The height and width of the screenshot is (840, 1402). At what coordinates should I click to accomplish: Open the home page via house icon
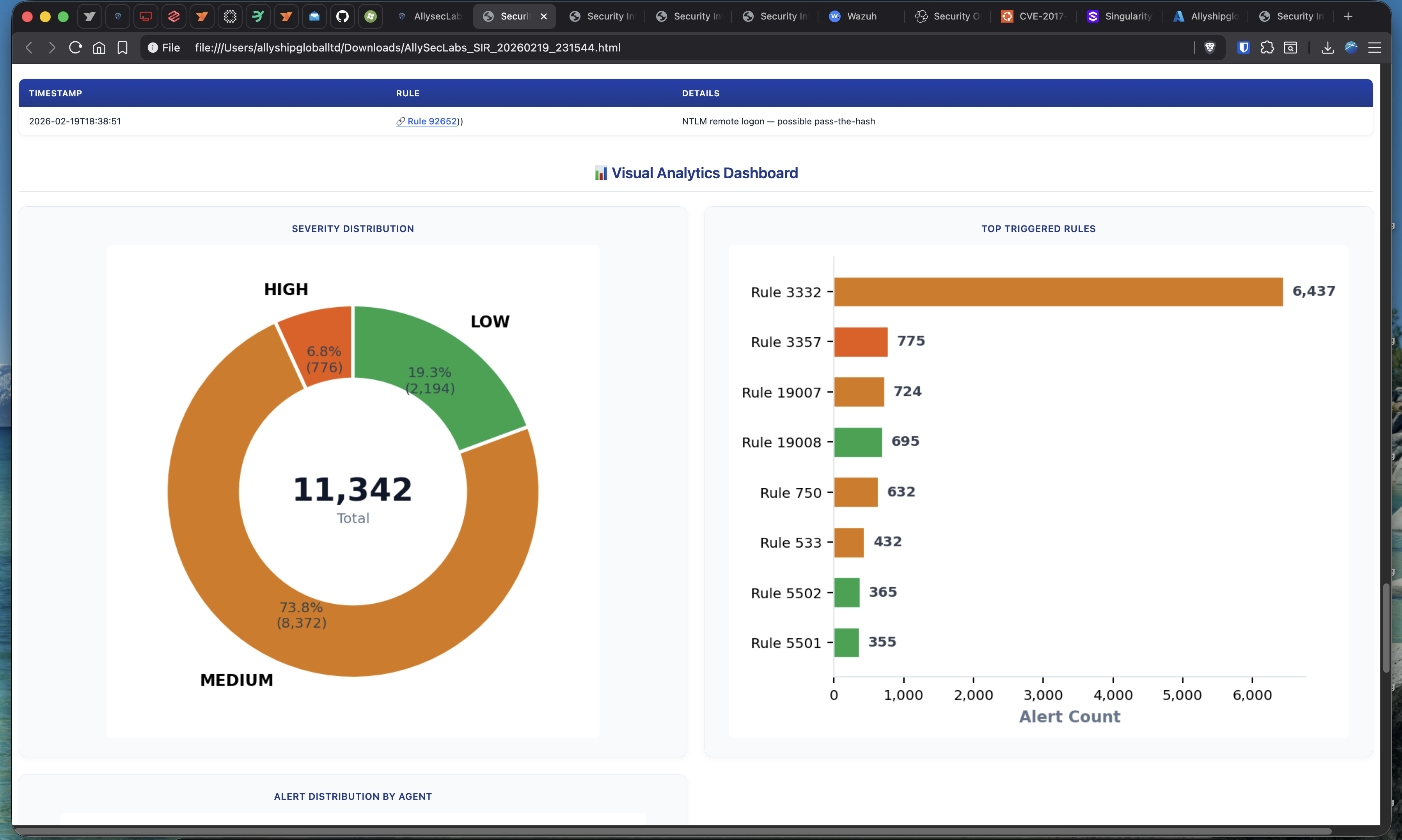coord(99,48)
